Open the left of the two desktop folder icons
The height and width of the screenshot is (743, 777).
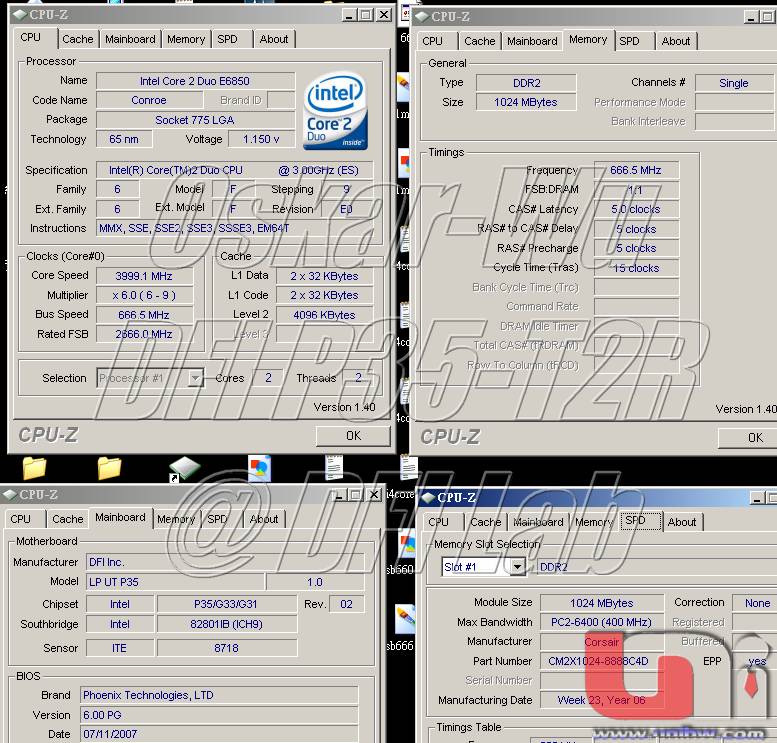(x=35, y=468)
